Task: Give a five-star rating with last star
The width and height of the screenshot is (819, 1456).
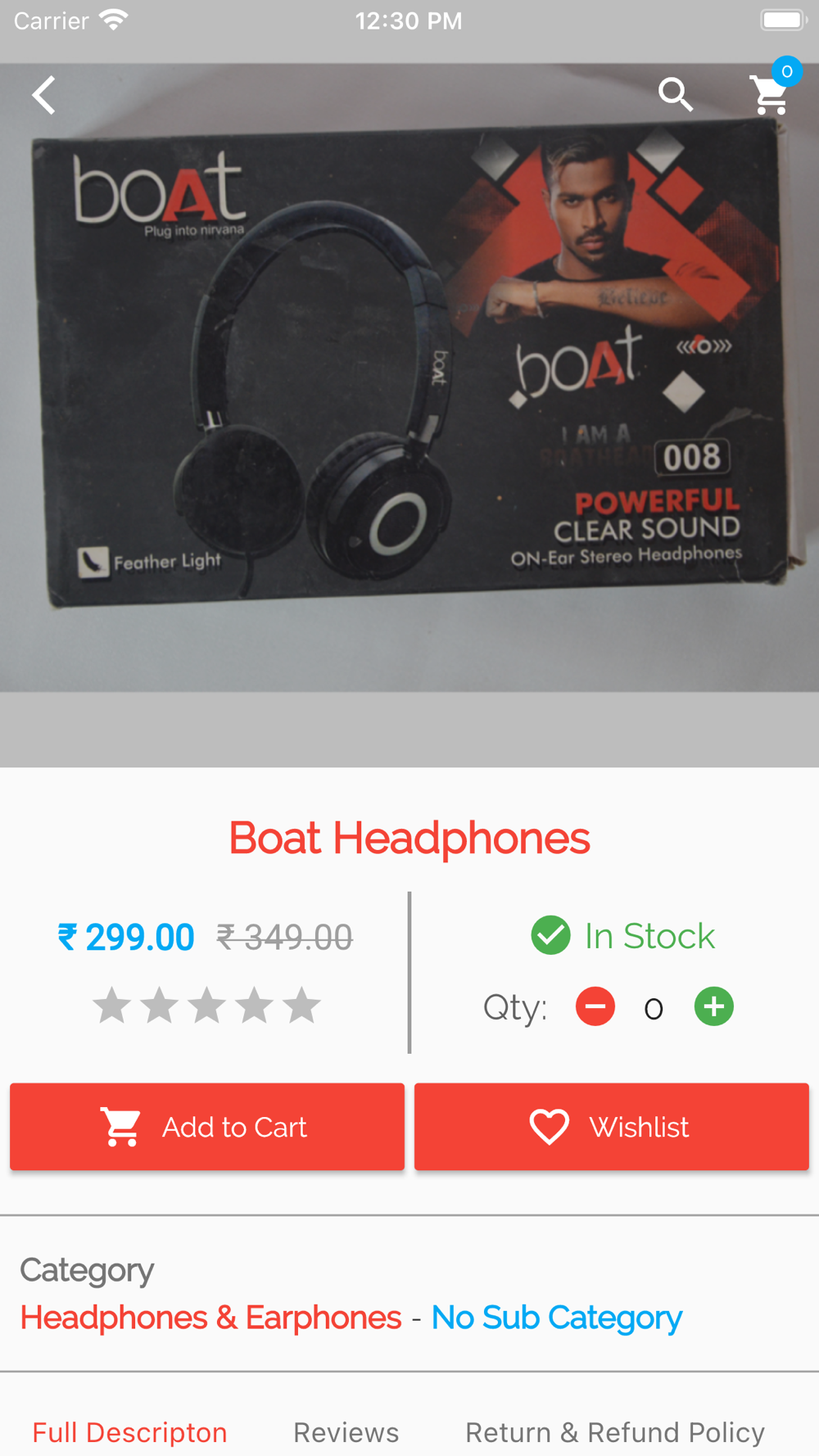Action: [x=302, y=1005]
